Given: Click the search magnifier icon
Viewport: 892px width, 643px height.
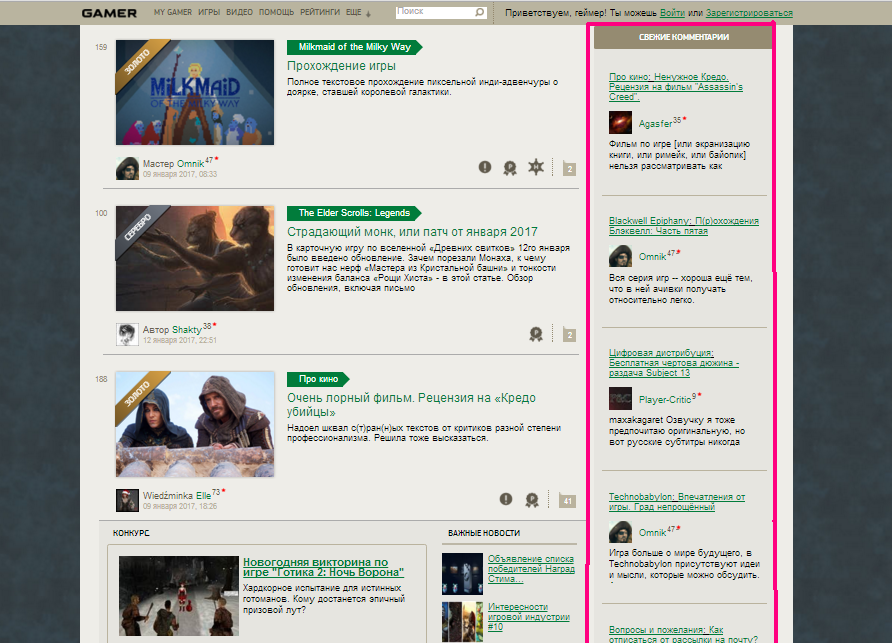Looking at the screenshot, I should tap(480, 13).
